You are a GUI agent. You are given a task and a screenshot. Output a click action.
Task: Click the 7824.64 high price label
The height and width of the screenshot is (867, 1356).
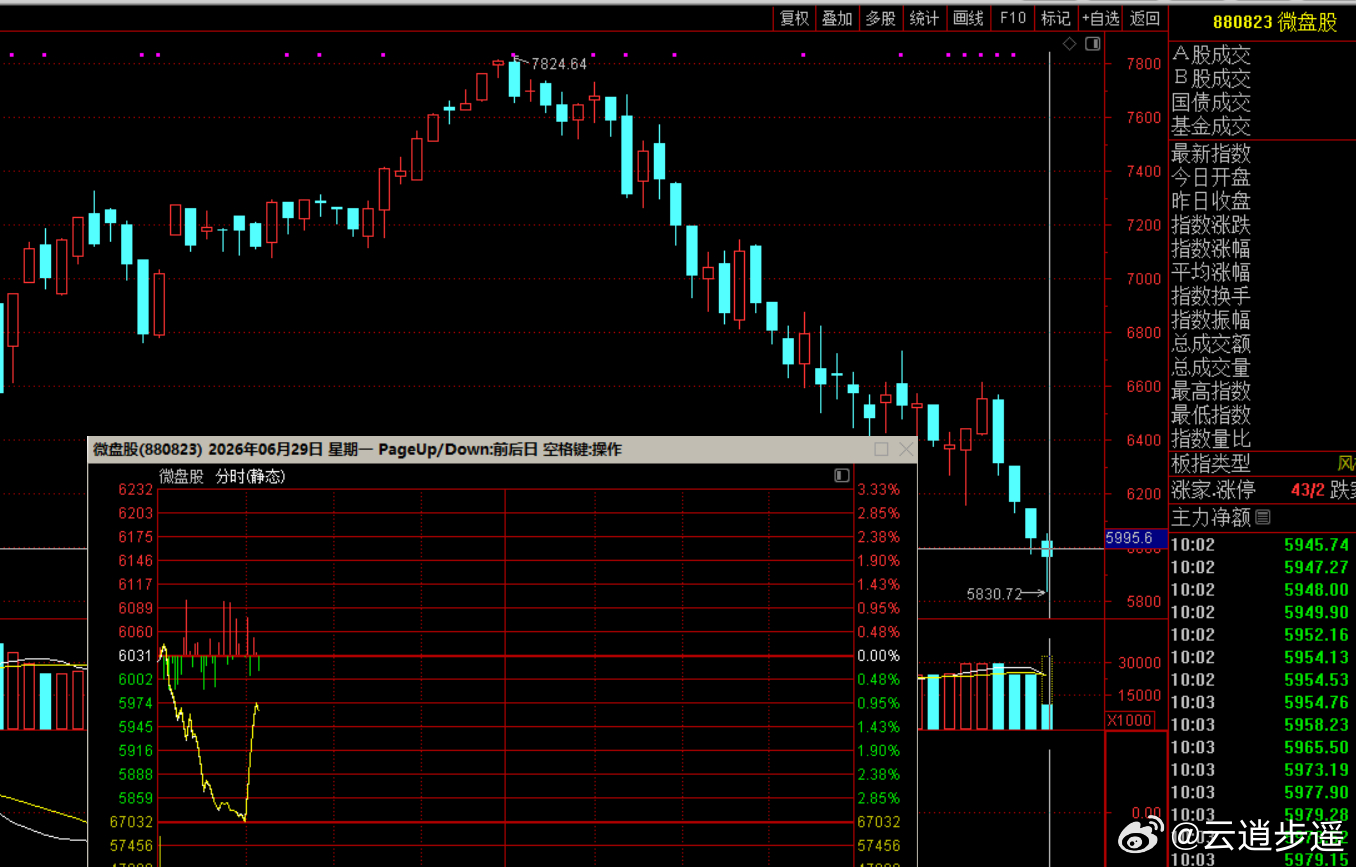(559, 64)
